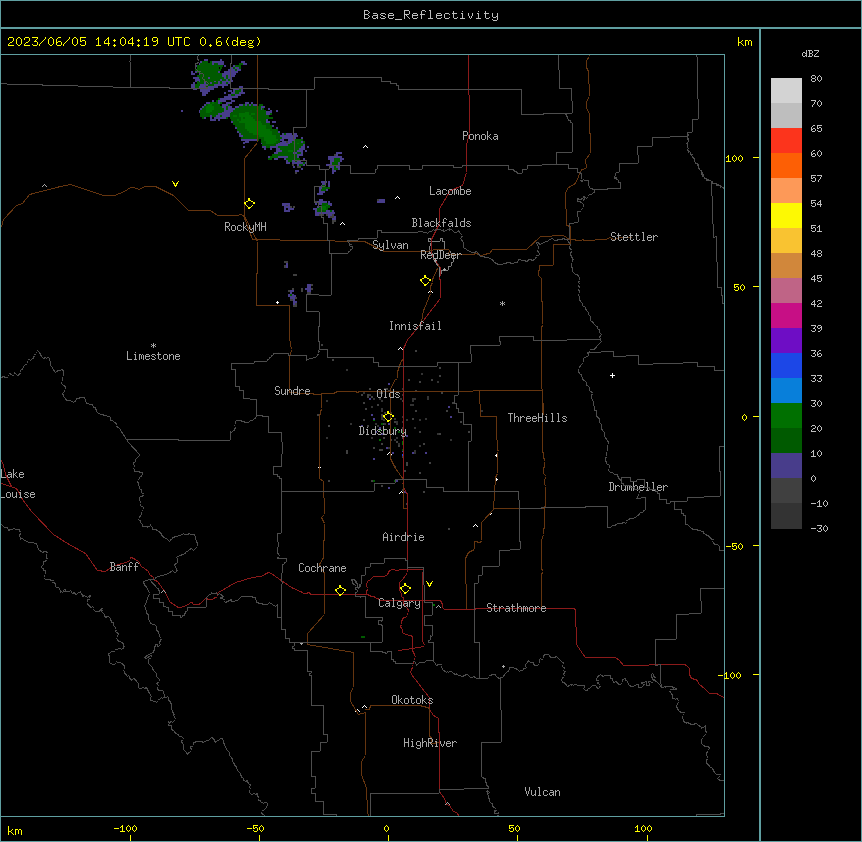This screenshot has height=842, width=862.
Task: Pick the white swatch between 80 and 70 dBZ
Action: point(786,91)
